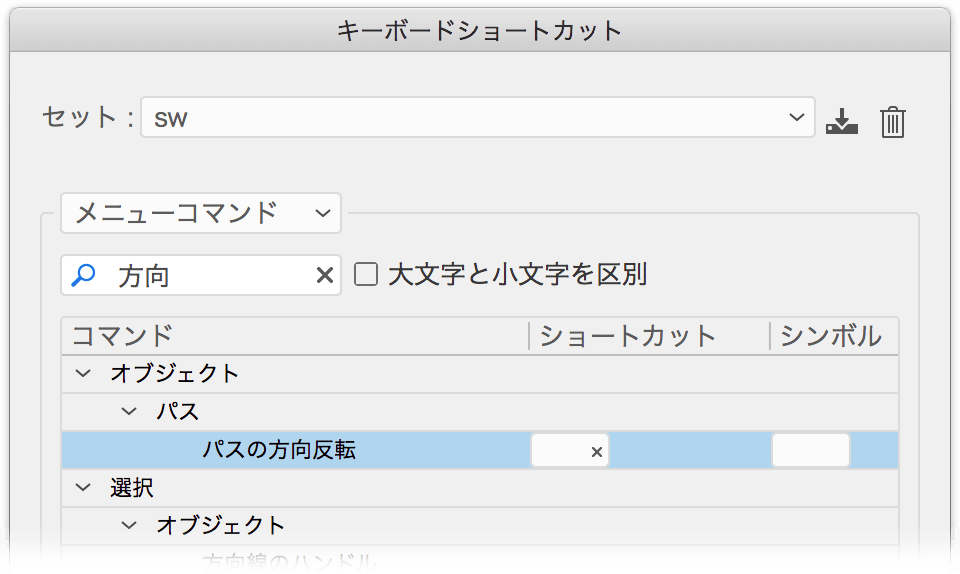Select the パスの方向反転 command row
Screen dimensions: 960x574
pyautogui.click(x=480, y=450)
